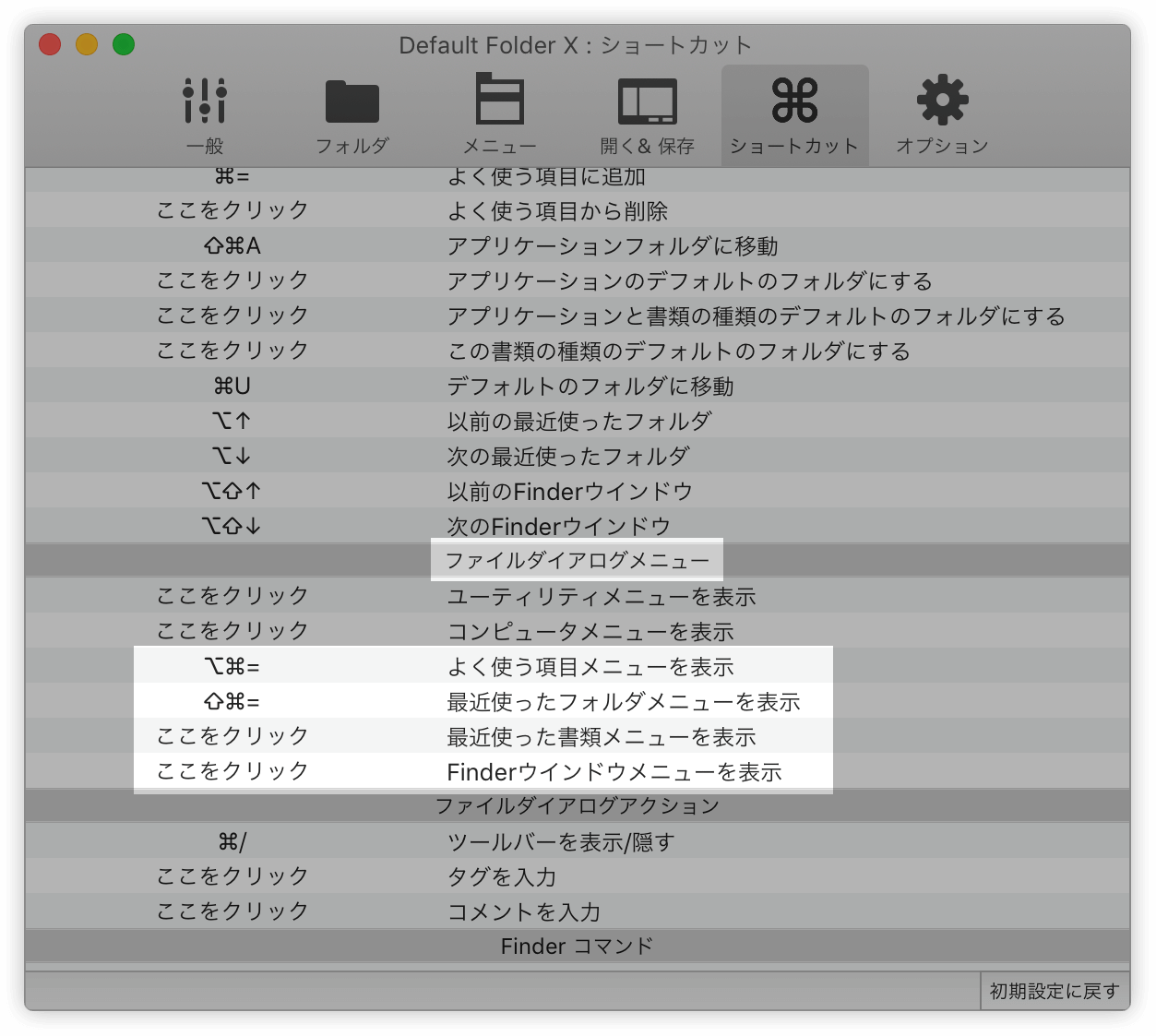The width and height of the screenshot is (1156, 1036).
Task: Set shortcut for ユーティリティメニューを表示
Action: [232, 596]
